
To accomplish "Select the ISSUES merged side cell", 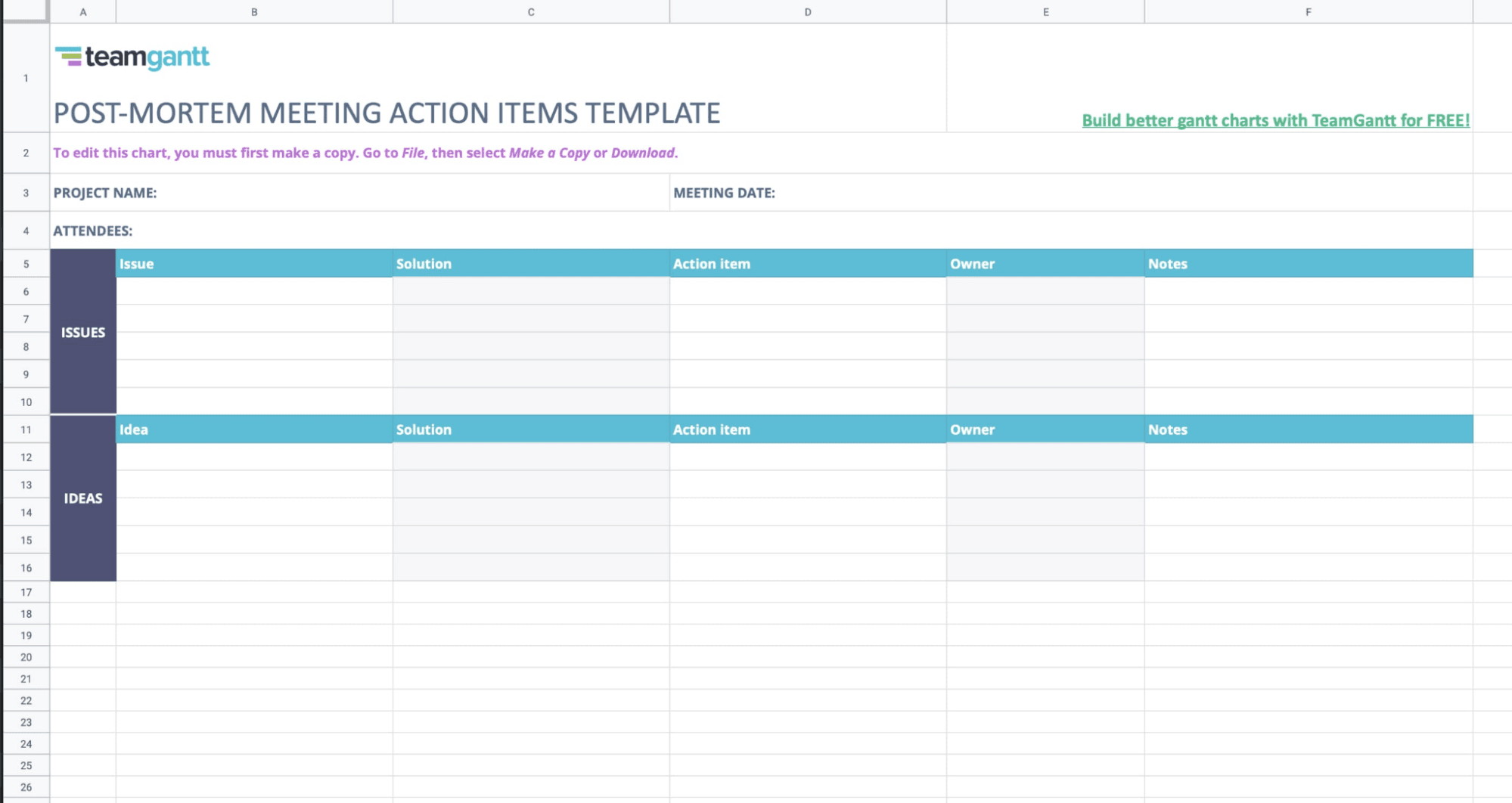I will (83, 332).
